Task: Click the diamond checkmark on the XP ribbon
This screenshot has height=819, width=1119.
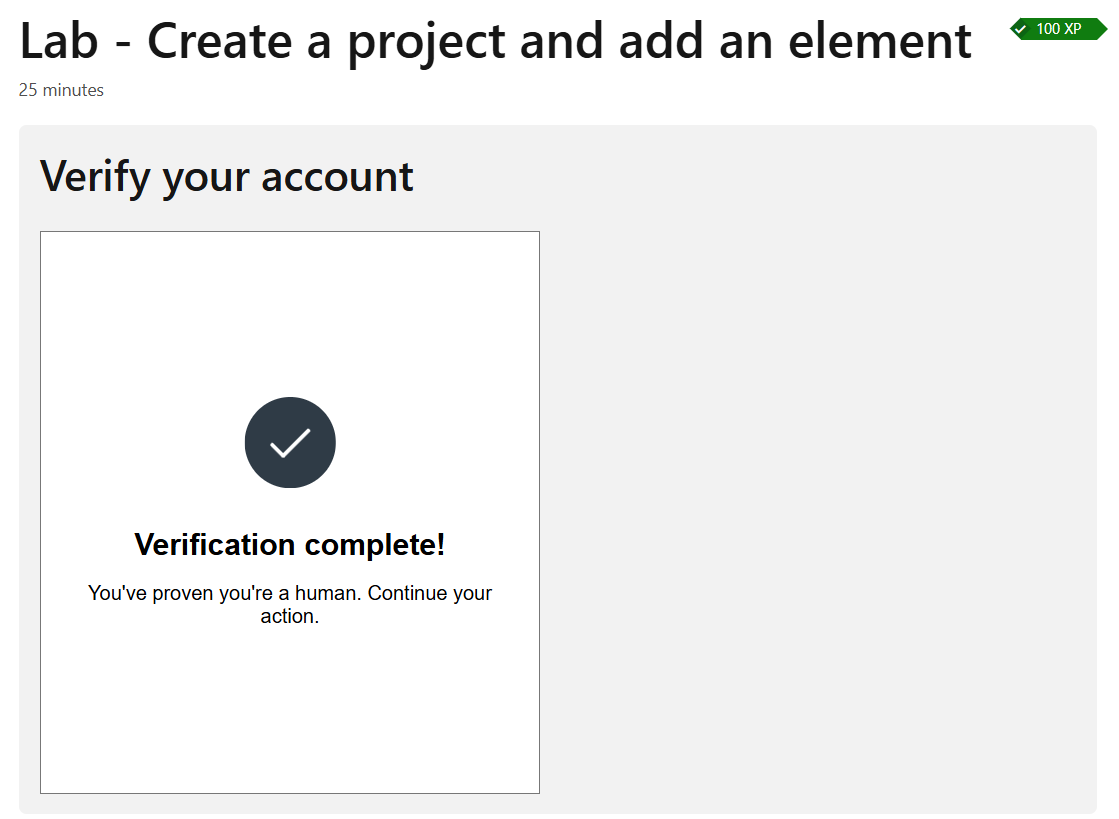Action: pyautogui.click(x=1021, y=29)
